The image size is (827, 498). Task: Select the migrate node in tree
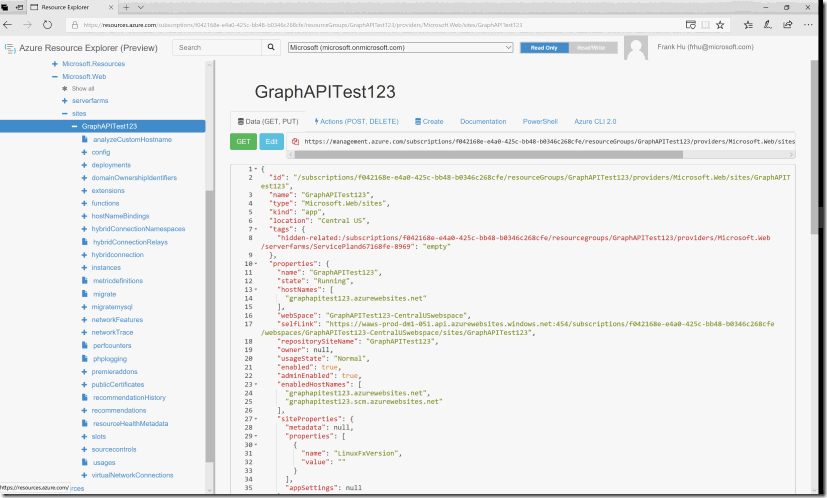click(104, 294)
